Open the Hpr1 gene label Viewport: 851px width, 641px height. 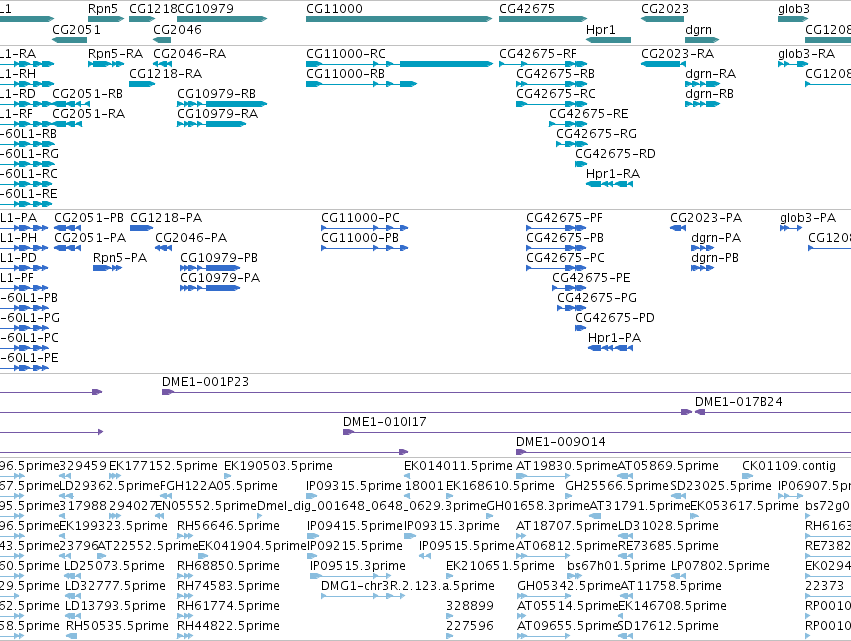601,29
